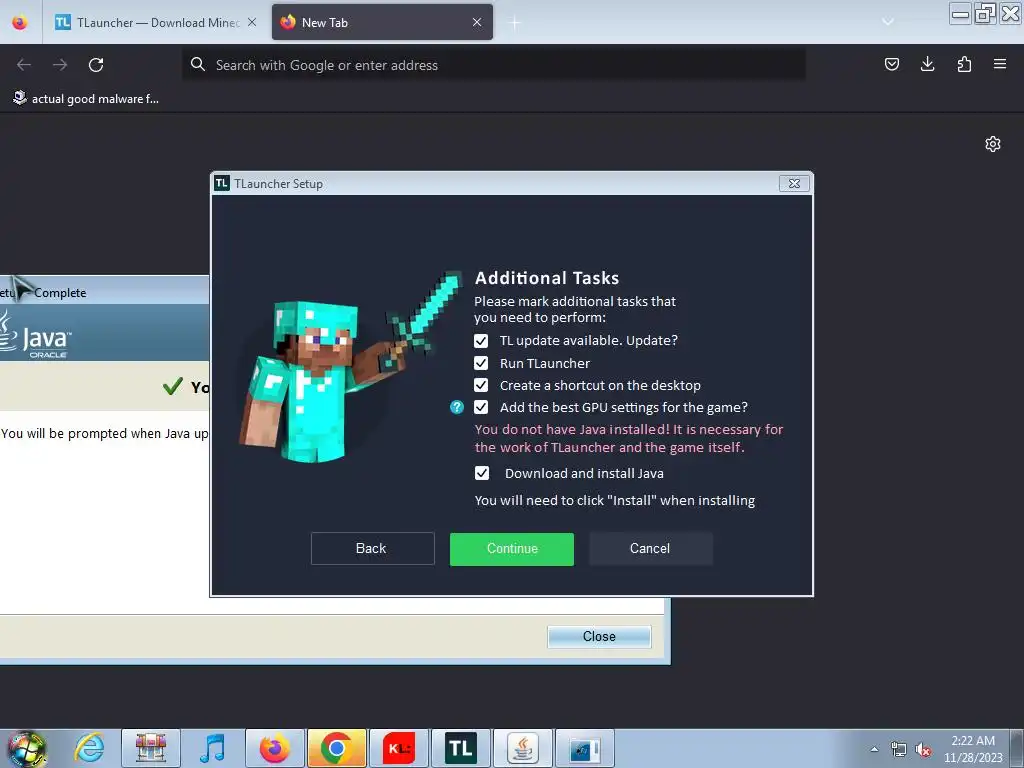Open the Firefox hamburger menu
Viewport: 1024px width, 768px height.
tap(1000, 64)
